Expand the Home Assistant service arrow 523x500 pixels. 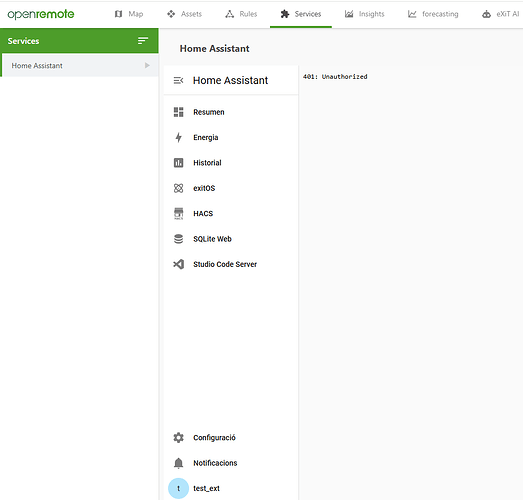point(147,65)
